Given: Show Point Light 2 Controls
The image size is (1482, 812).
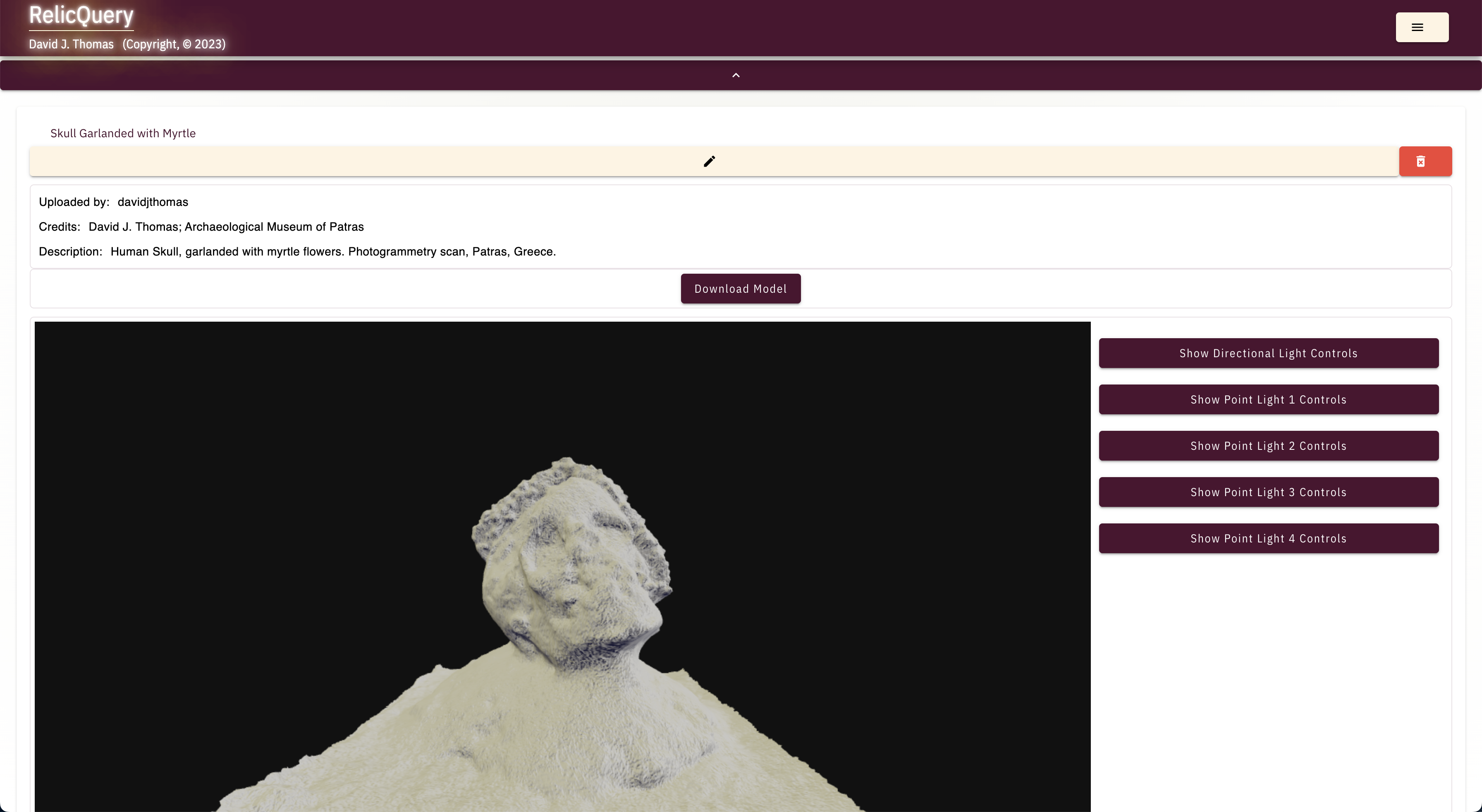Looking at the screenshot, I should coord(1268,446).
